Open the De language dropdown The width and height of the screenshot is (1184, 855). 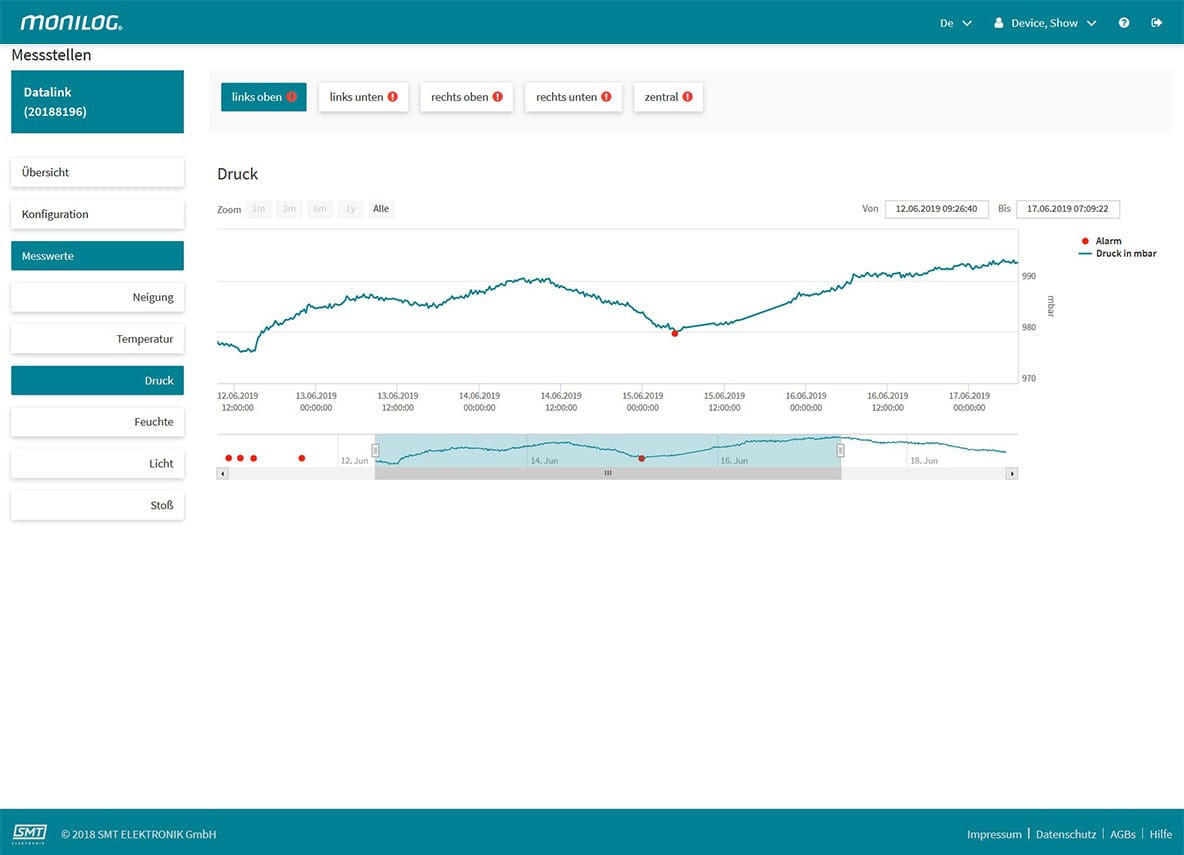click(x=955, y=23)
